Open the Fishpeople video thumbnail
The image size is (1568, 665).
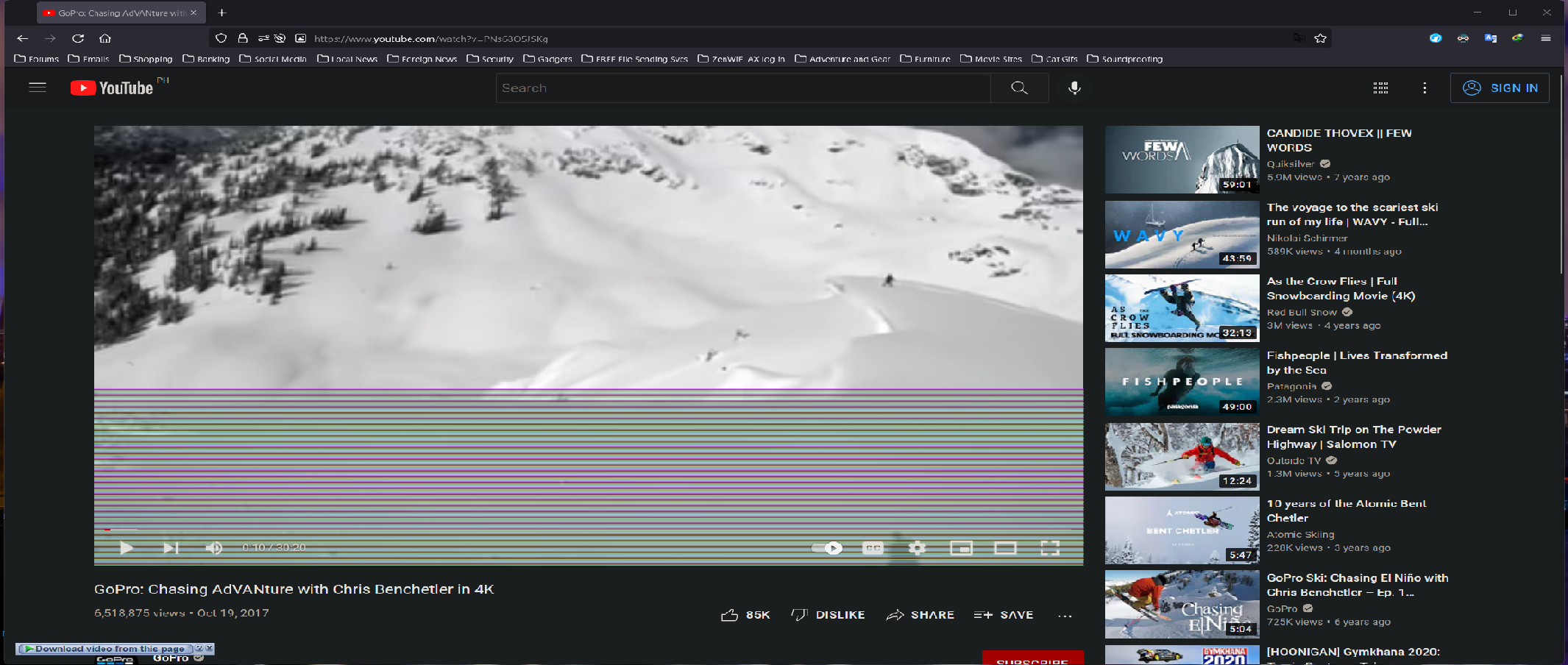point(1182,382)
